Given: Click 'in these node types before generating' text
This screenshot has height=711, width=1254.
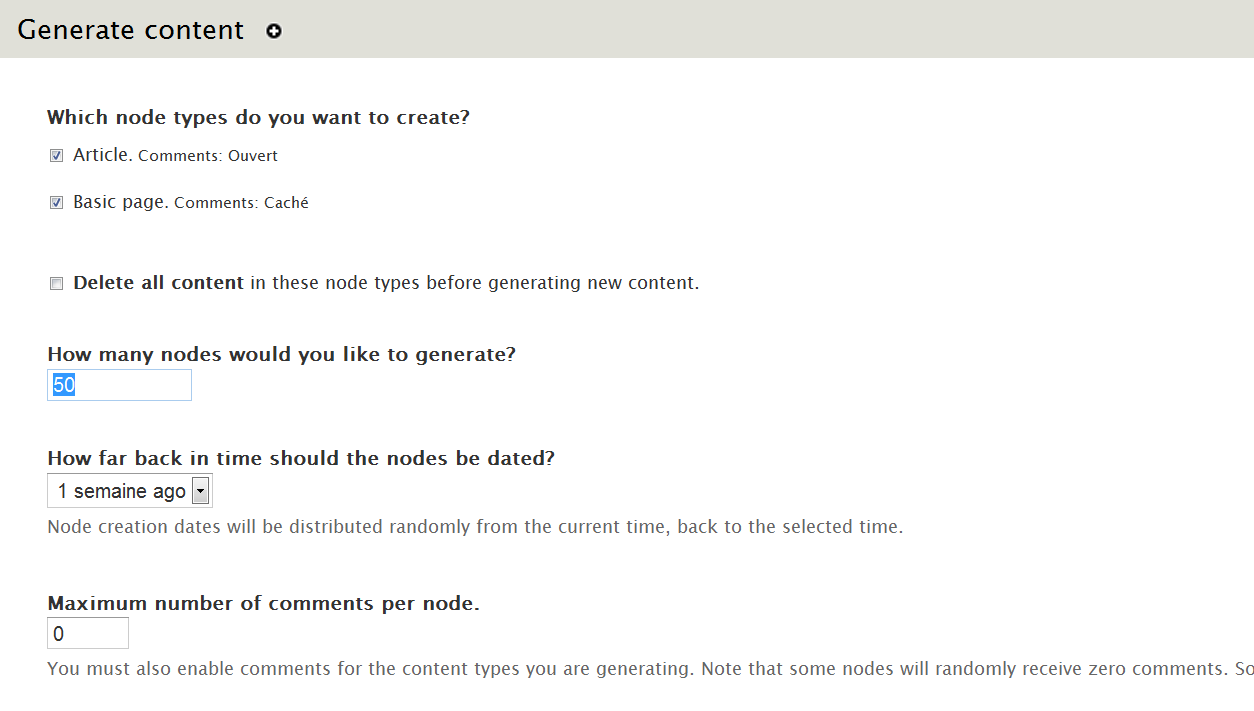Looking at the screenshot, I should click(474, 283).
